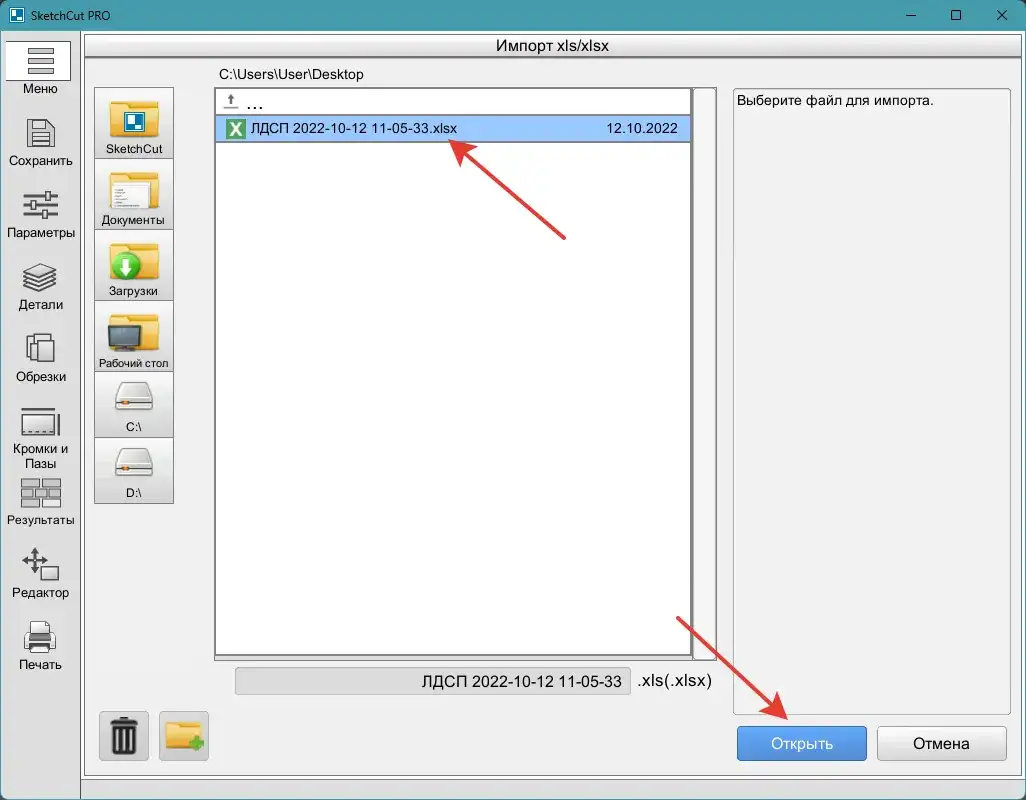Open the Результаты results icon

[40, 494]
